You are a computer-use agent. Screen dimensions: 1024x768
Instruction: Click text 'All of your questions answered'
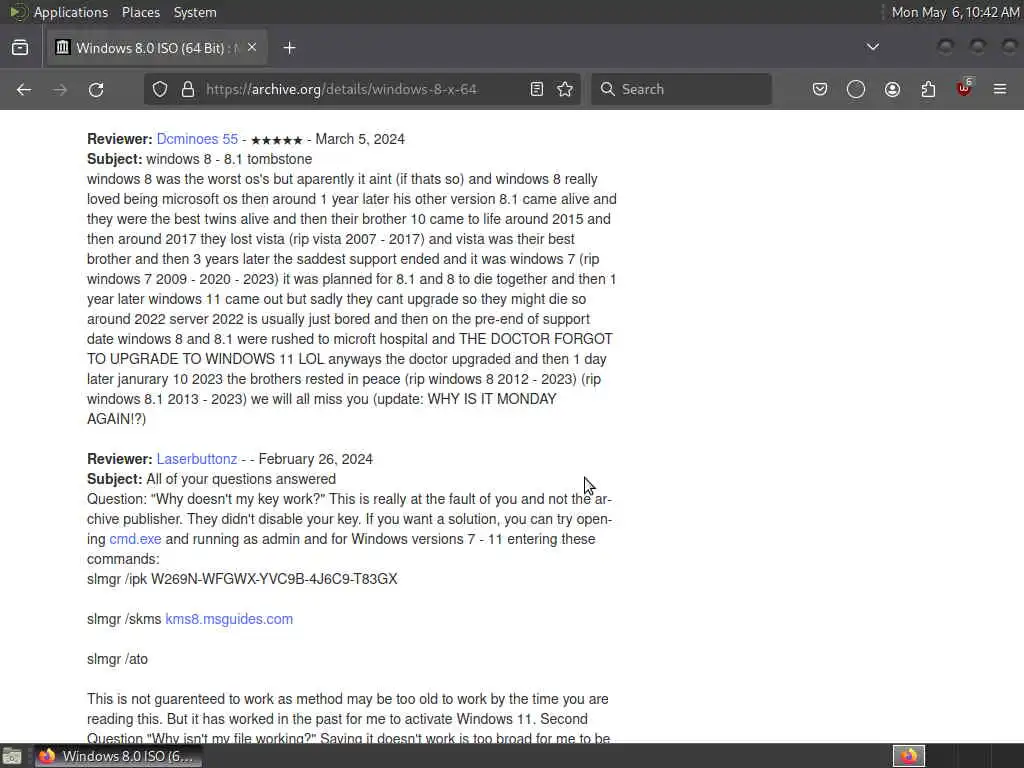pos(241,479)
